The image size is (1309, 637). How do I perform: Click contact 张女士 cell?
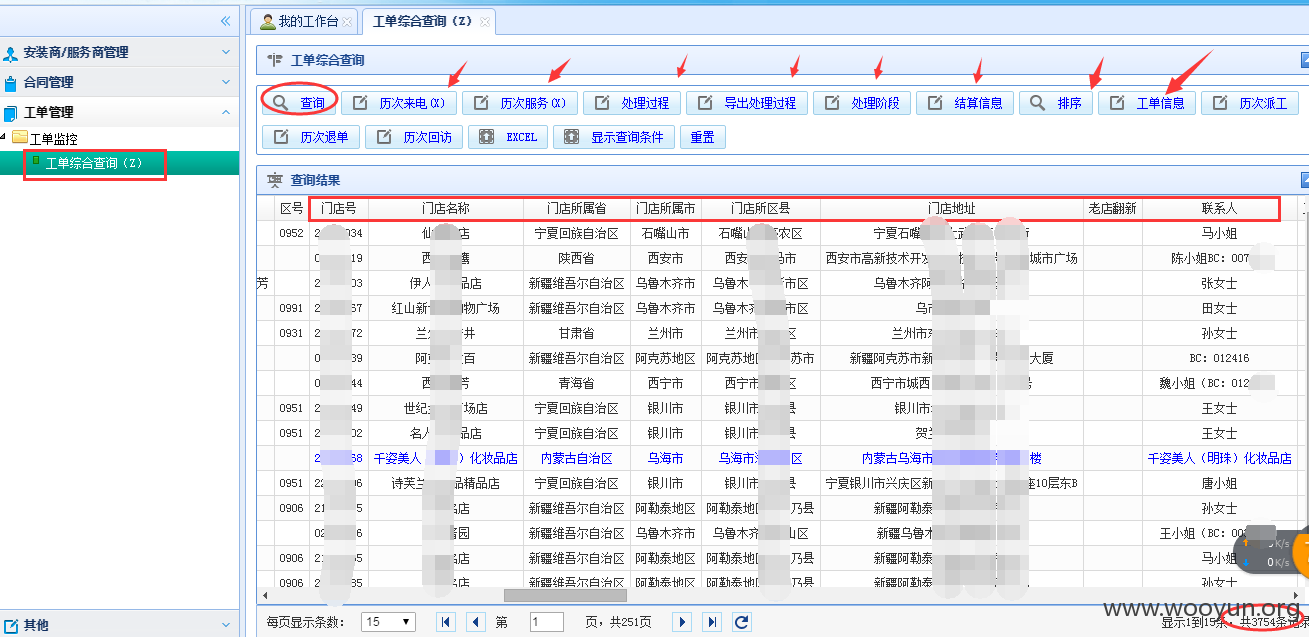[1219, 283]
